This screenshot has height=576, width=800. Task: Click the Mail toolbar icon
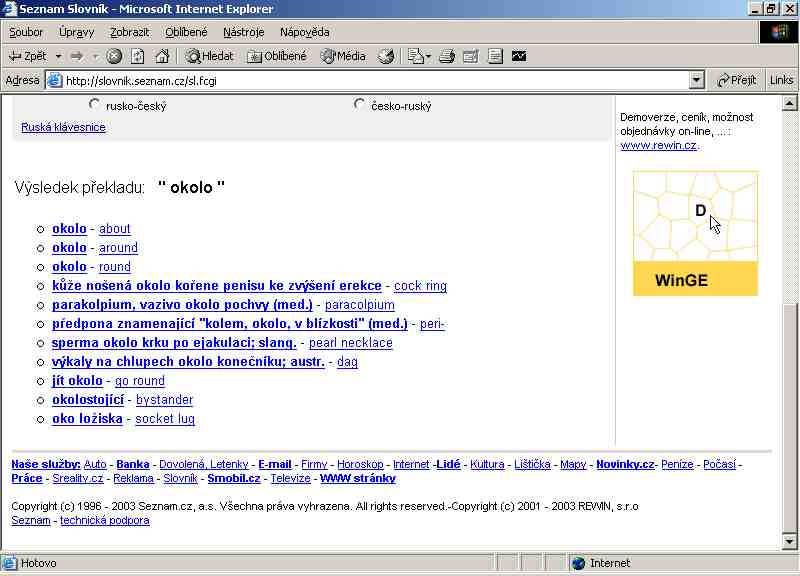click(415, 56)
